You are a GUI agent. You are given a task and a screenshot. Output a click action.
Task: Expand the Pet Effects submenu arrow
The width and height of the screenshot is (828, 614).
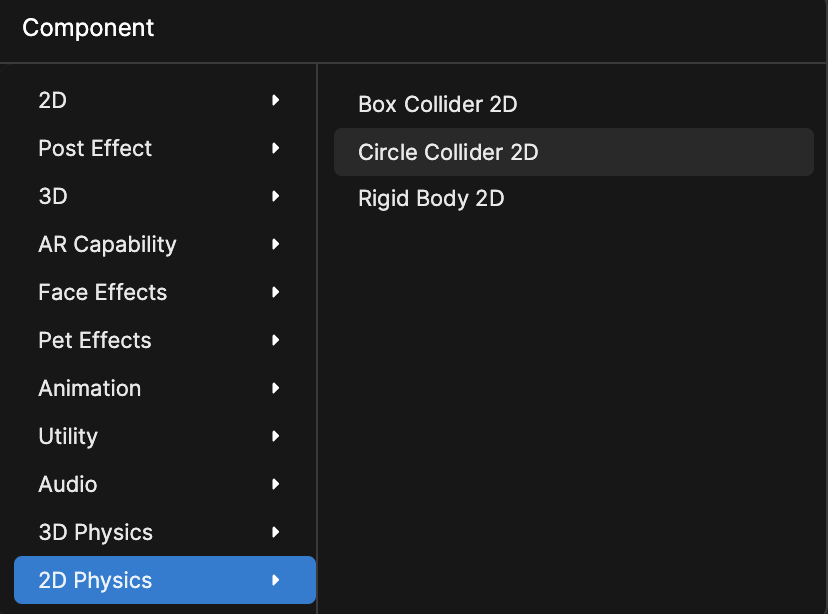[276, 340]
